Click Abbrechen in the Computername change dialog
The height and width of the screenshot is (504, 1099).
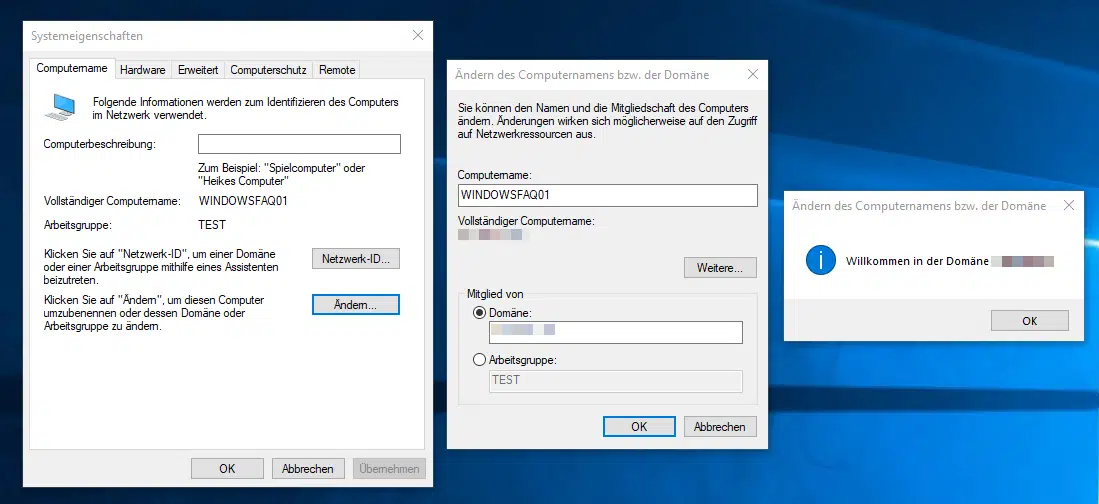coord(721,426)
